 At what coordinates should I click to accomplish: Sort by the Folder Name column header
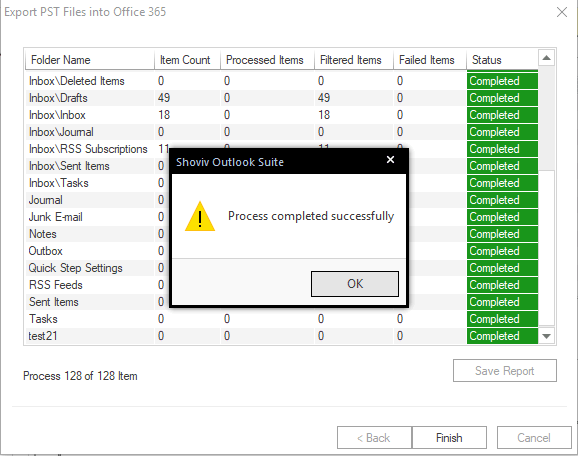pyautogui.click(x=90, y=60)
